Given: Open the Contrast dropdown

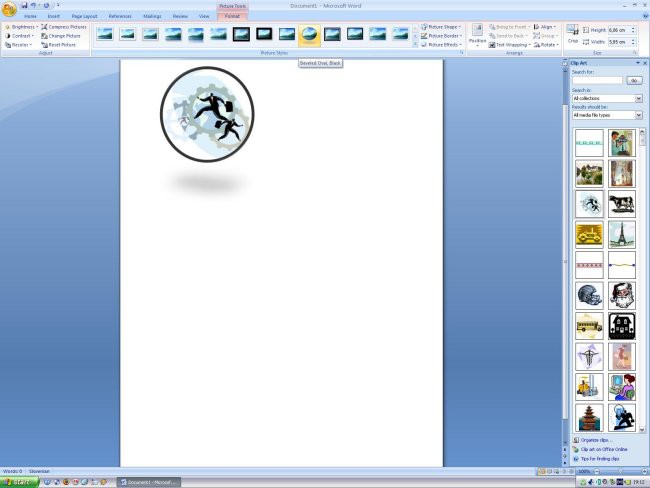Looking at the screenshot, I should (x=19, y=36).
